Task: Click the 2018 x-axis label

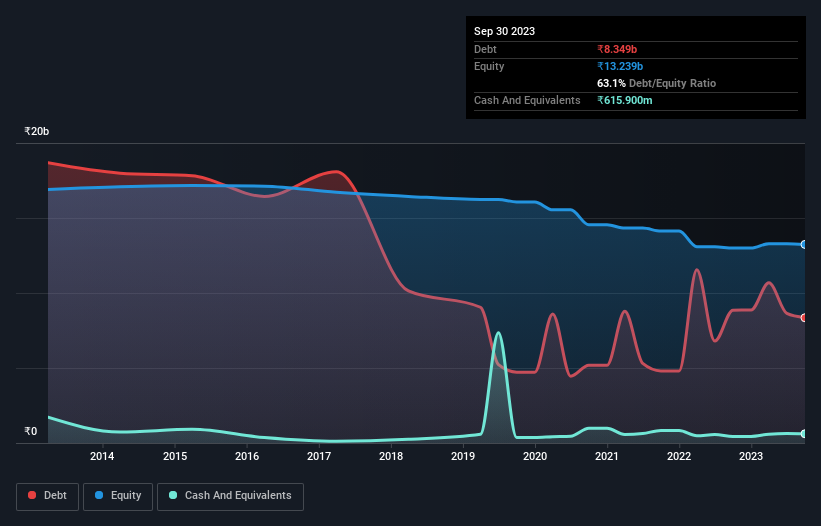Action: point(391,456)
